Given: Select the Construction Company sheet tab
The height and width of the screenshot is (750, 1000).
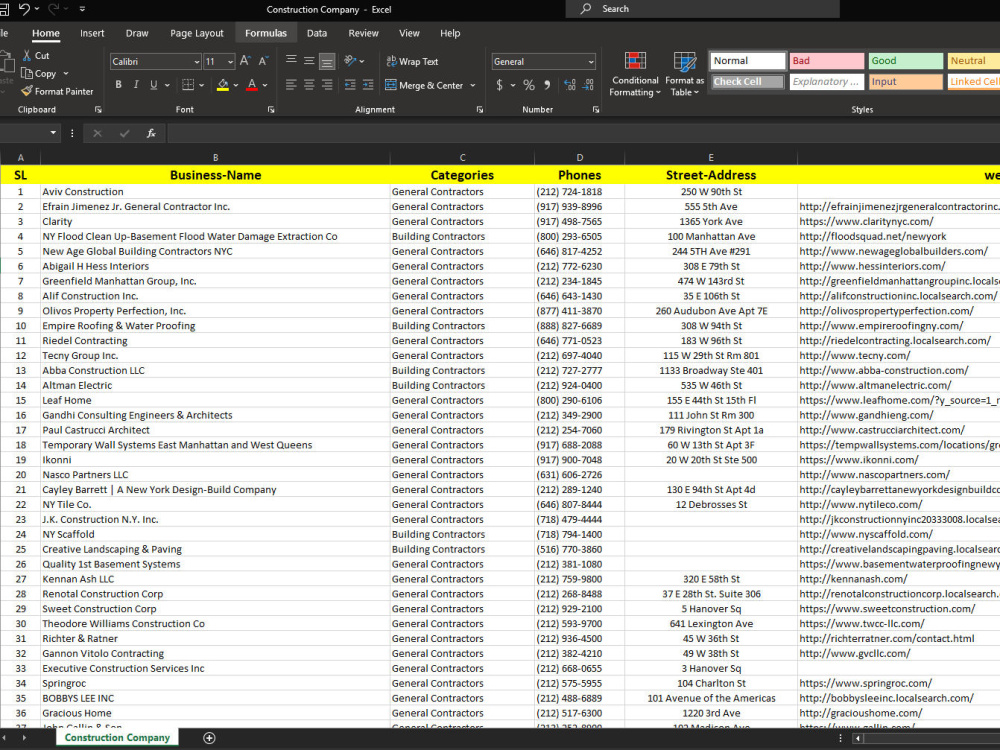Looking at the screenshot, I should click(117, 737).
